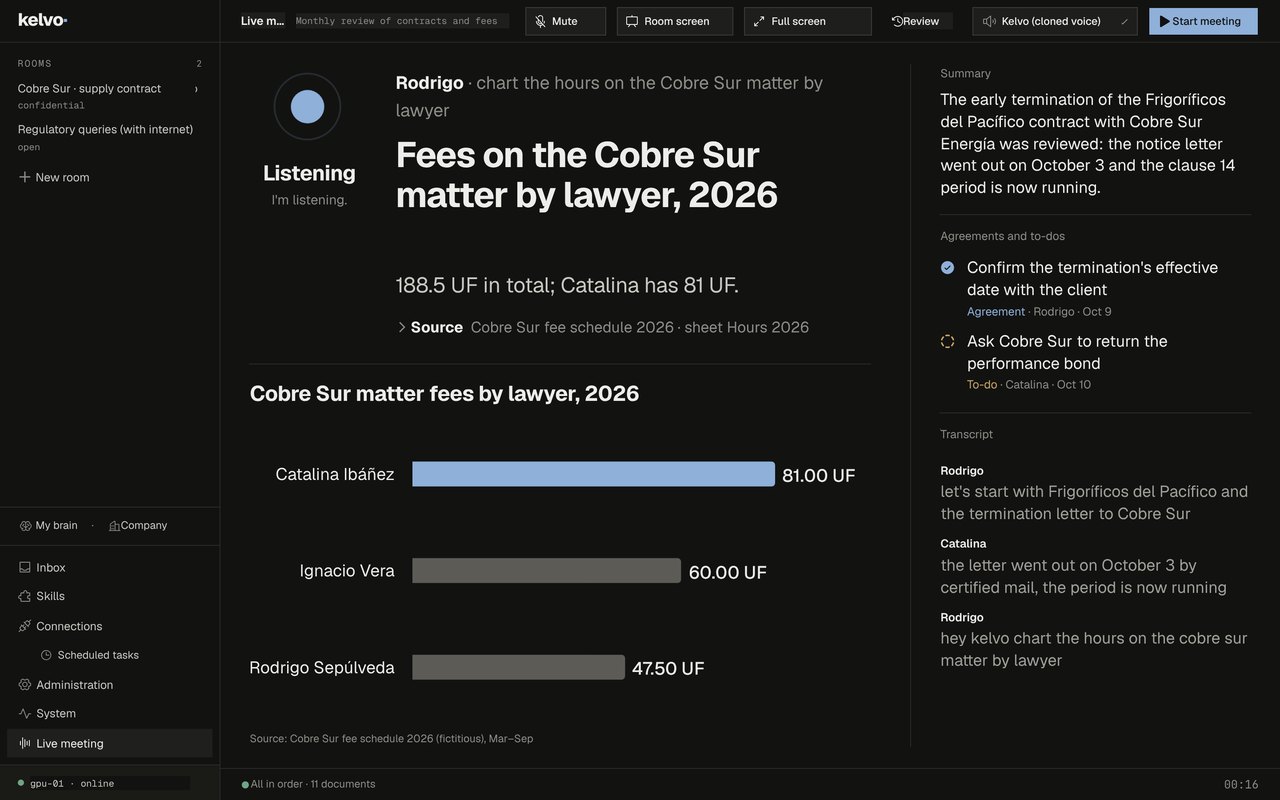Click the System activity icon
The height and width of the screenshot is (800, 1280).
[25, 713]
